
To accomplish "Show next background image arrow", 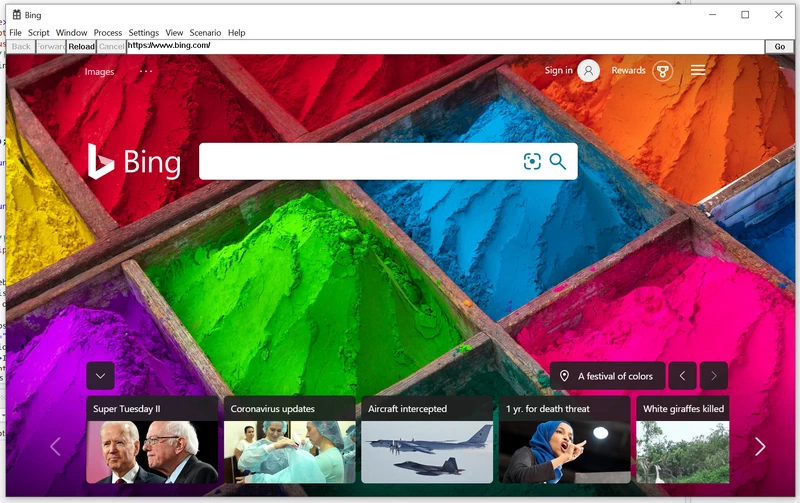I will pos(714,376).
